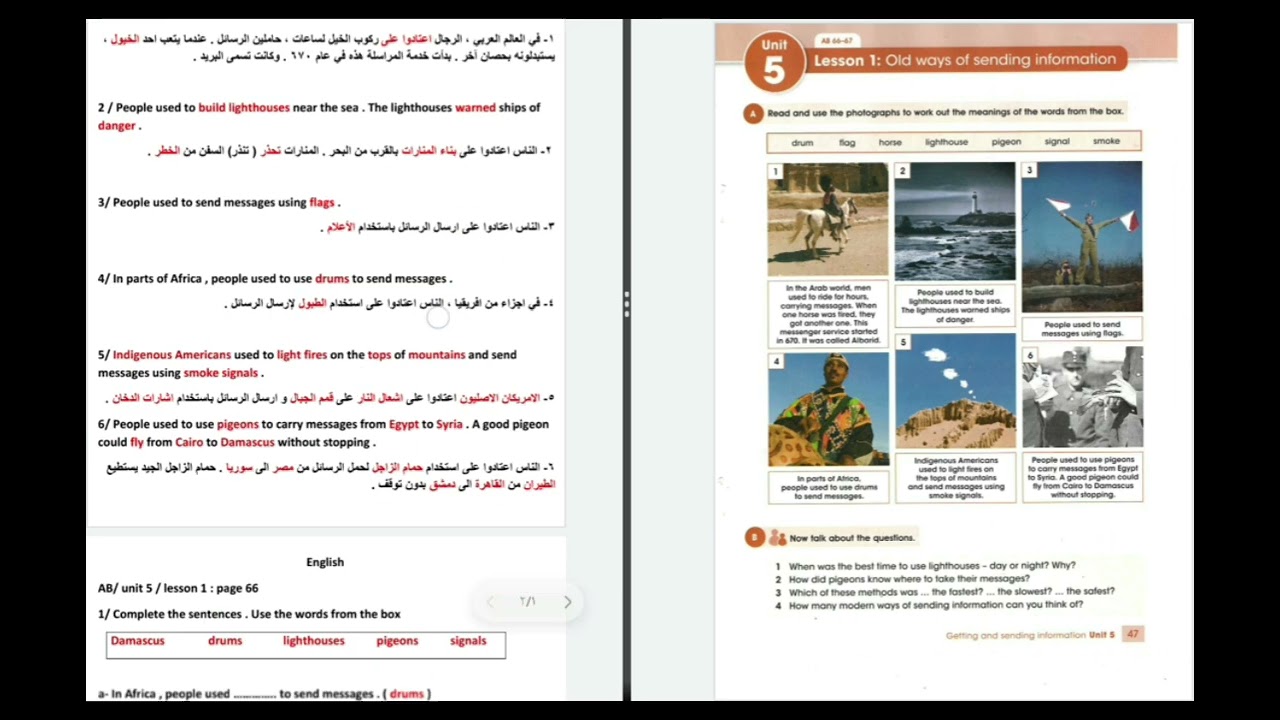Click question 4 'How many modern ways of sending information'

(x=929, y=605)
